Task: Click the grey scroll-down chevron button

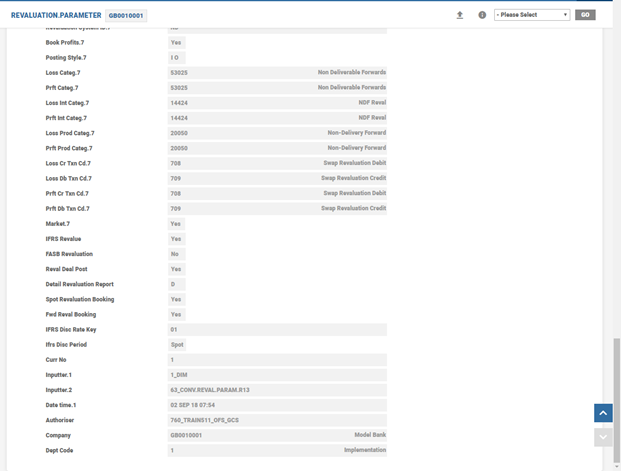Action: point(603,437)
